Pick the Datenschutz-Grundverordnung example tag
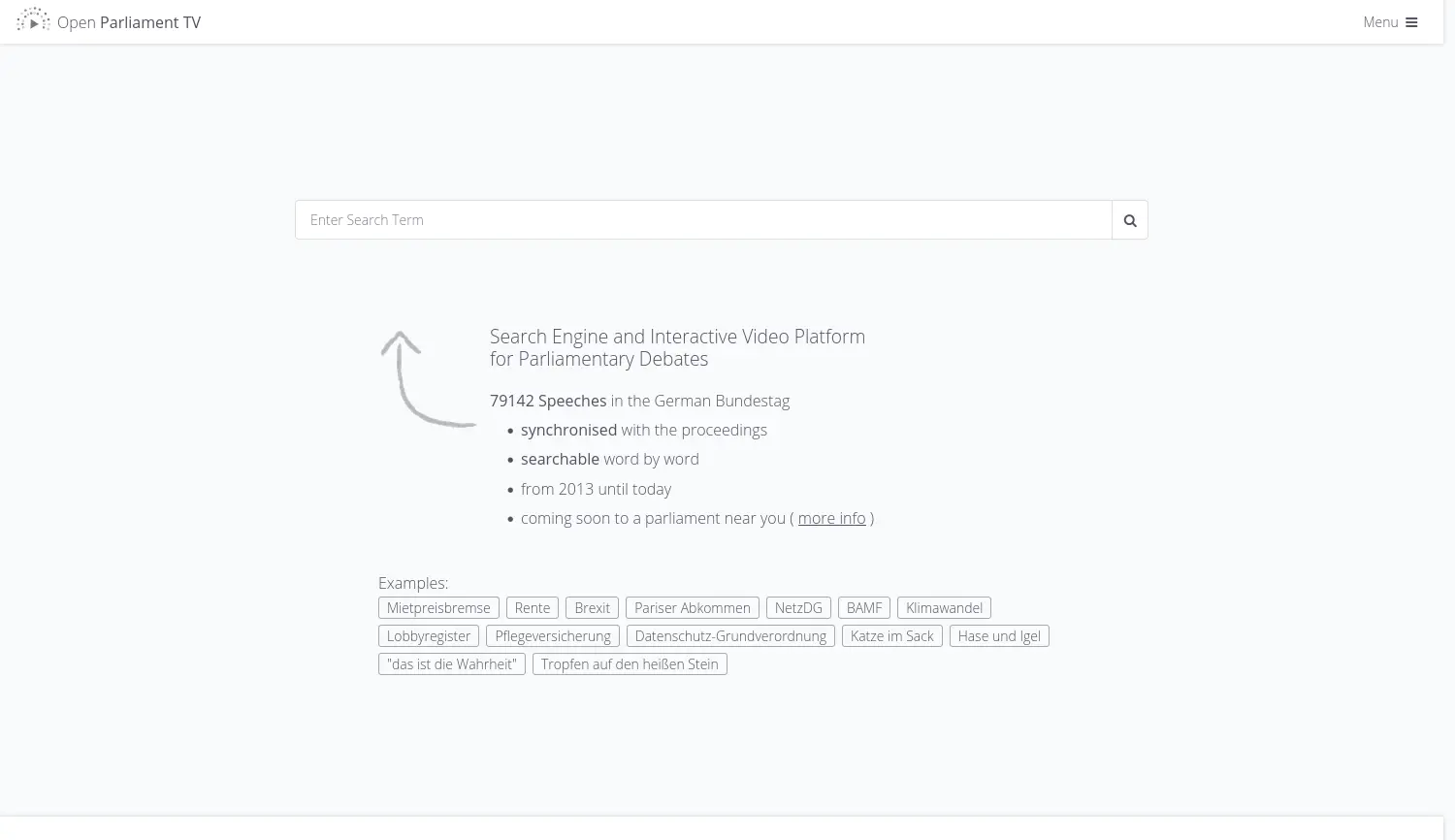The width and height of the screenshot is (1455, 840). point(730,636)
